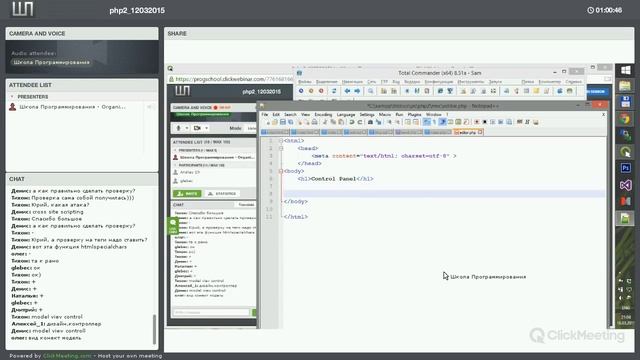
Task: Open camera dropdown arrow in webinar panel
Action: tap(207, 128)
